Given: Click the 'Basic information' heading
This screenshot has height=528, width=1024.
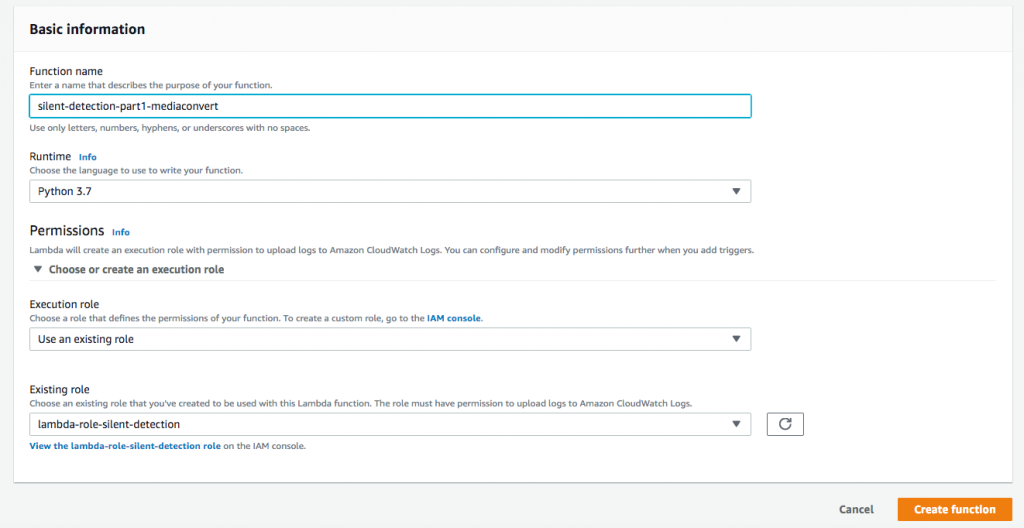Looking at the screenshot, I should (x=87, y=29).
